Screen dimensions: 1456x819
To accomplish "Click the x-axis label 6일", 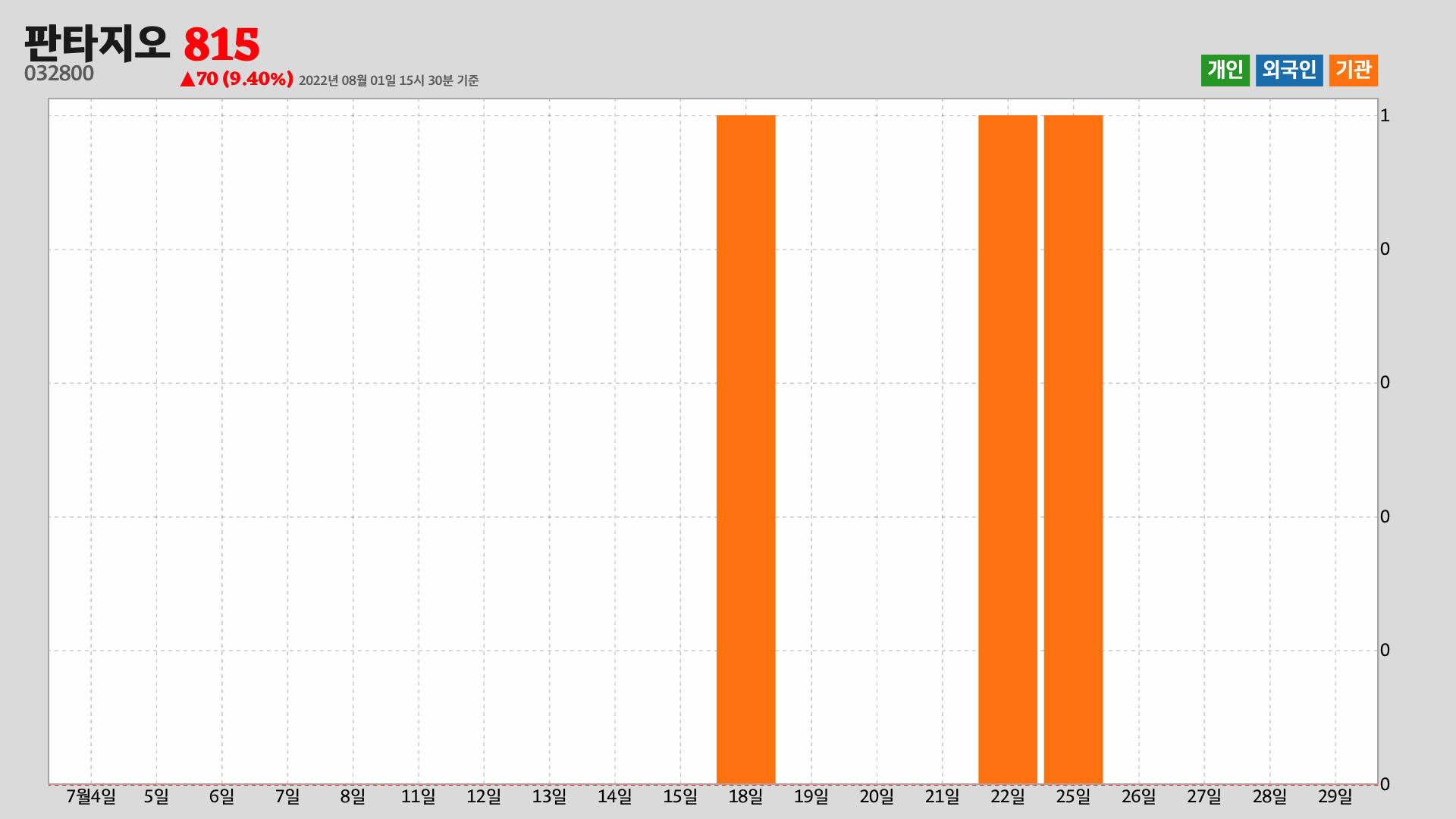I will pyautogui.click(x=221, y=796).
